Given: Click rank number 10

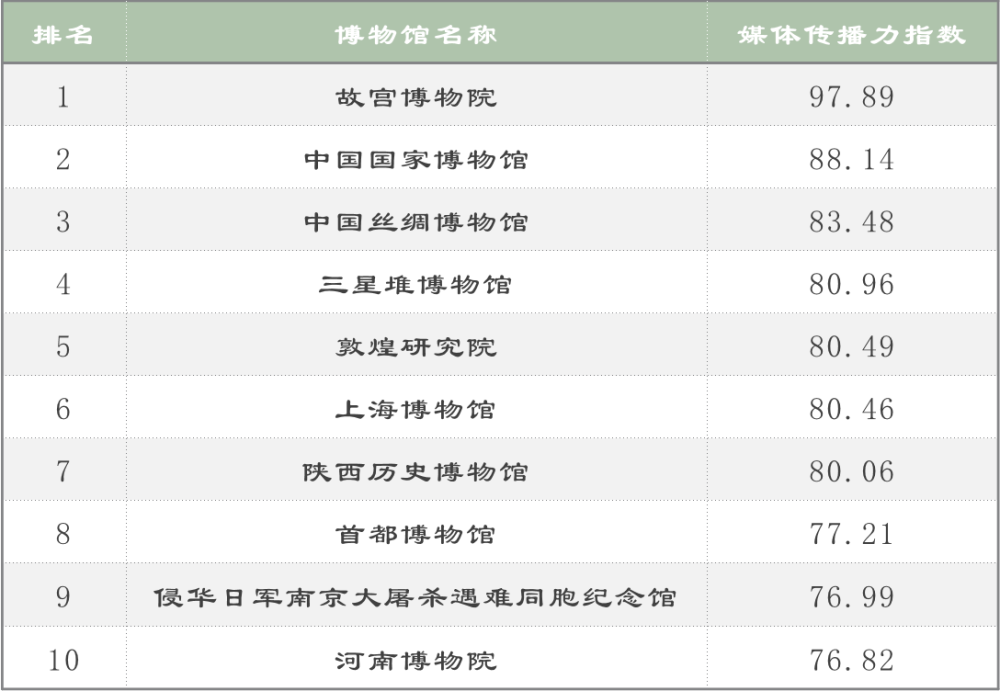Looking at the screenshot, I should pyautogui.click(x=63, y=660).
